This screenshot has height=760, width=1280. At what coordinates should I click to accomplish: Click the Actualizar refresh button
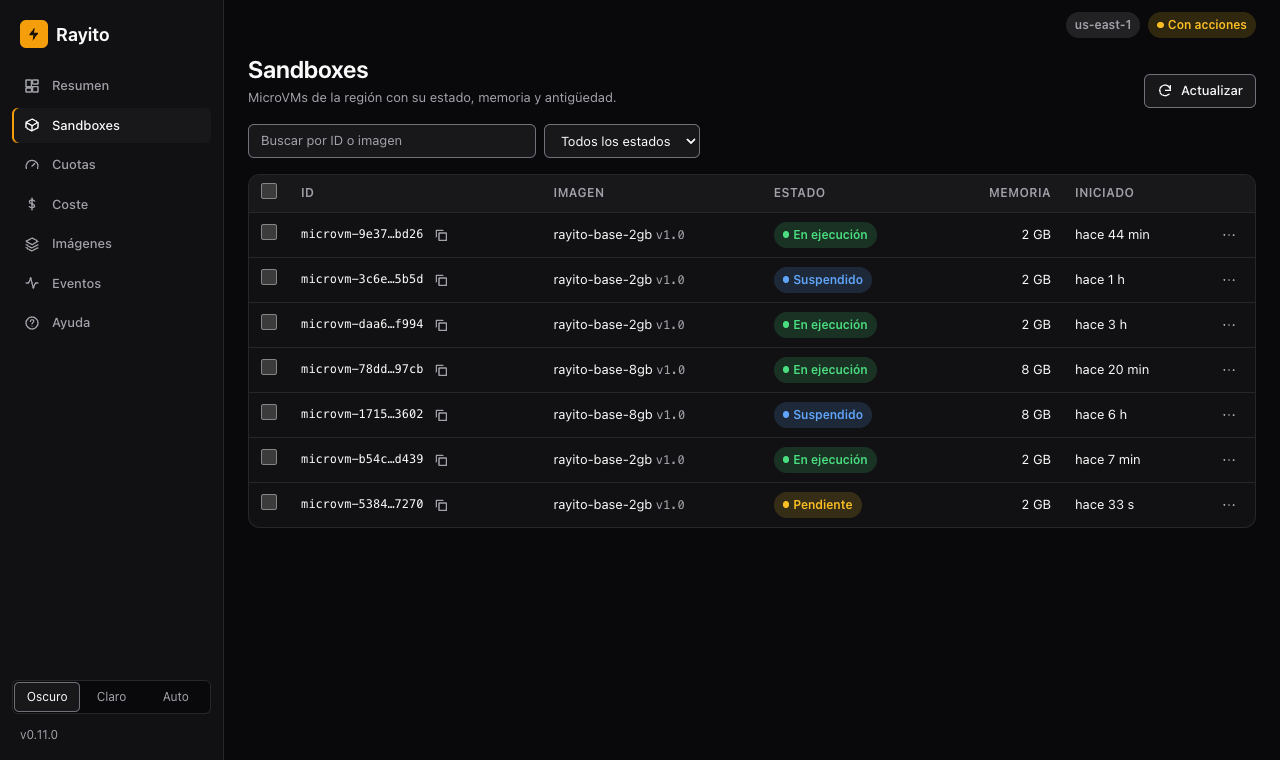pyautogui.click(x=1200, y=90)
